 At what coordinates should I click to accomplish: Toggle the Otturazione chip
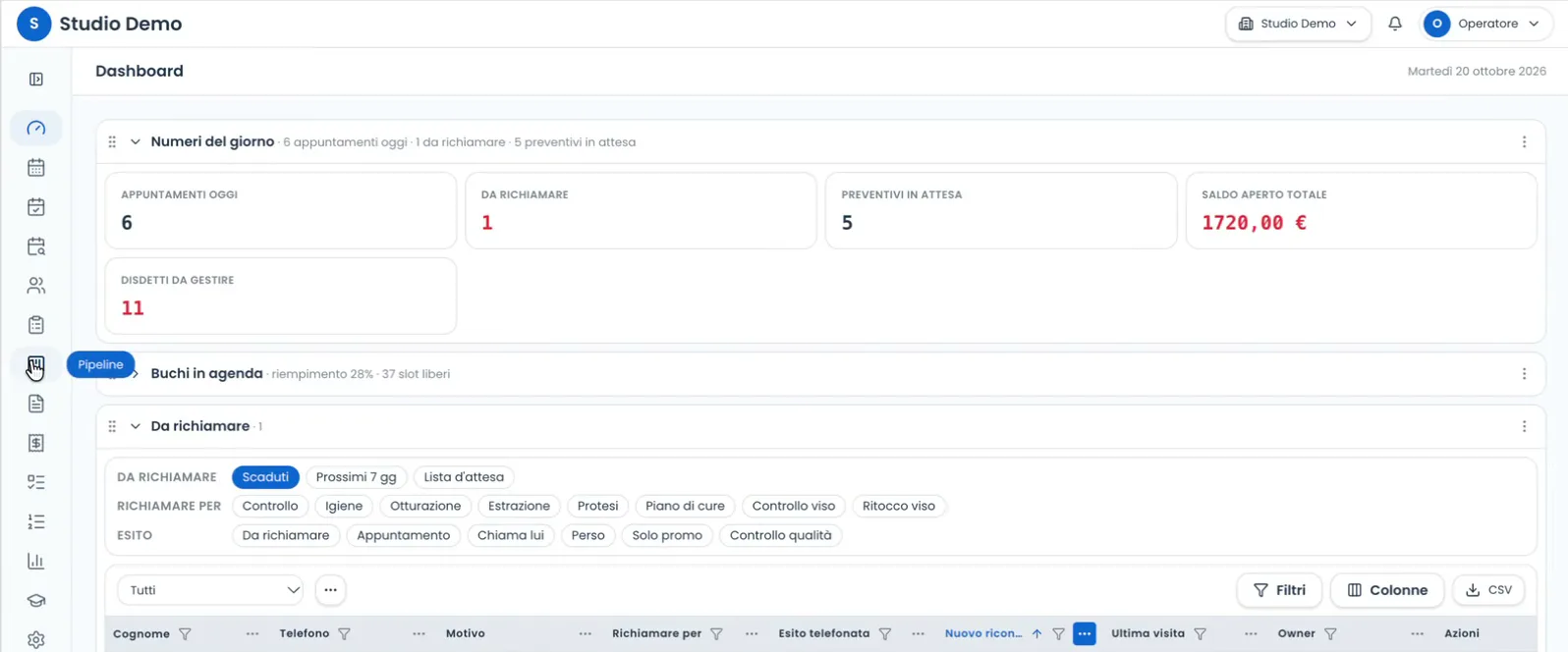[425, 507]
